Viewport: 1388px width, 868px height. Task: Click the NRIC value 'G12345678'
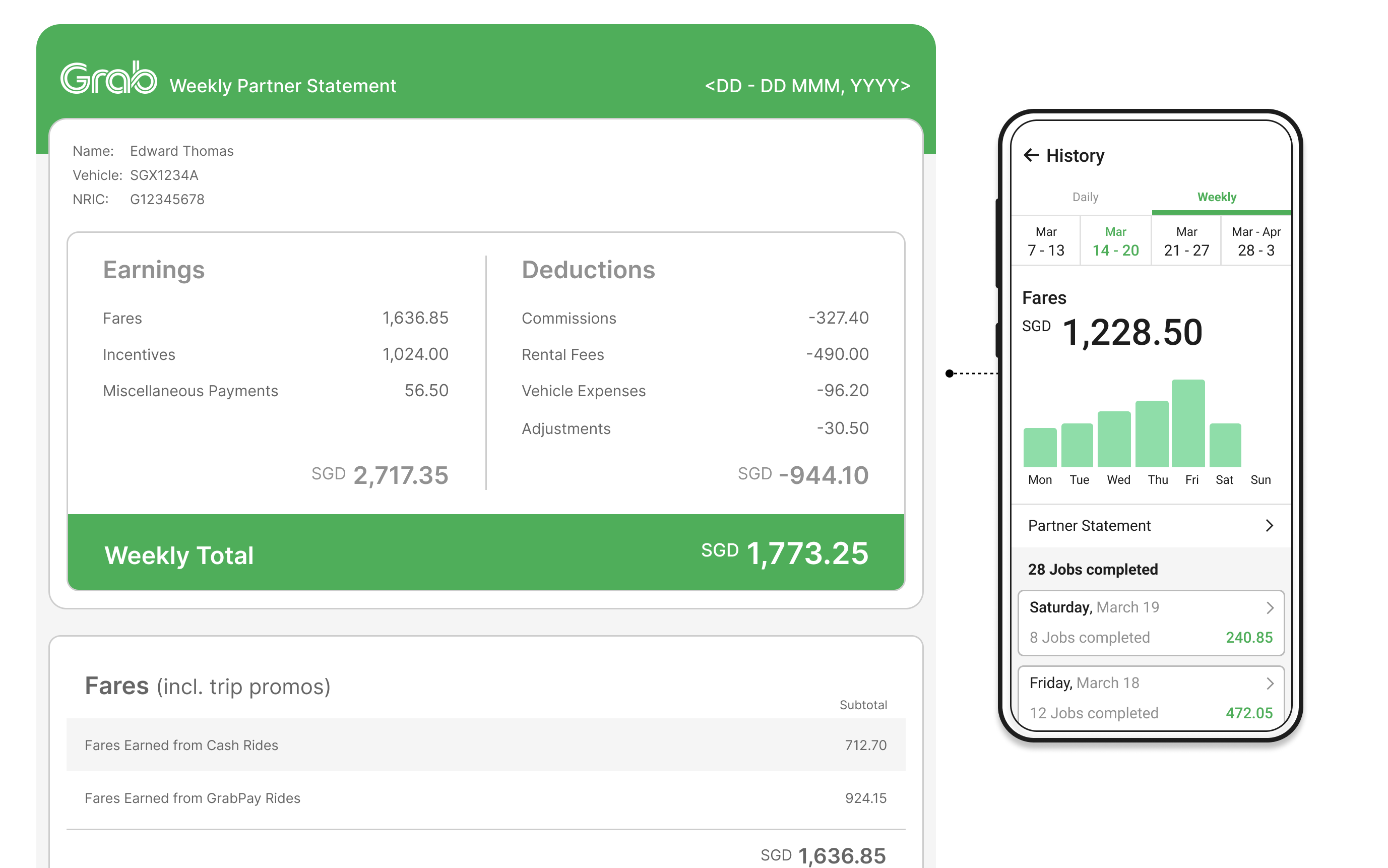[167, 199]
